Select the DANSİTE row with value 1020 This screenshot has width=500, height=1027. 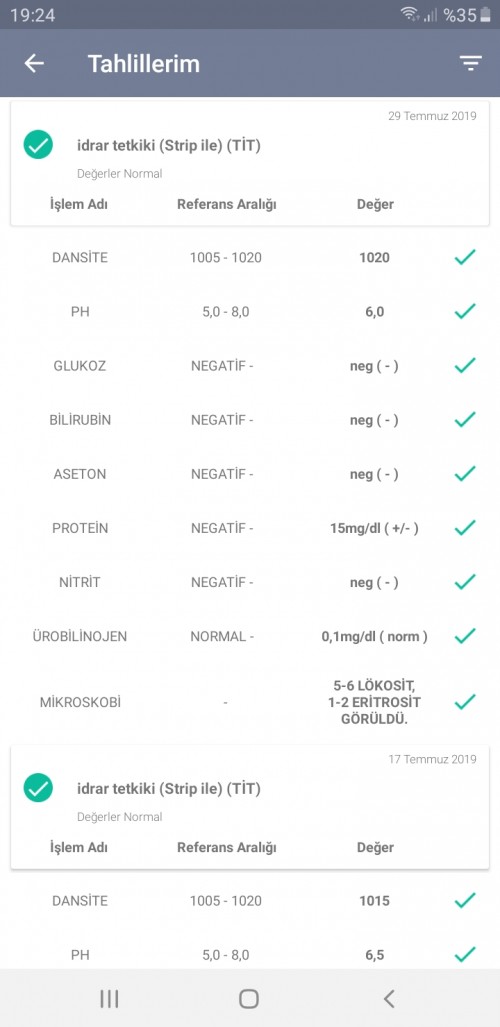pos(250,257)
